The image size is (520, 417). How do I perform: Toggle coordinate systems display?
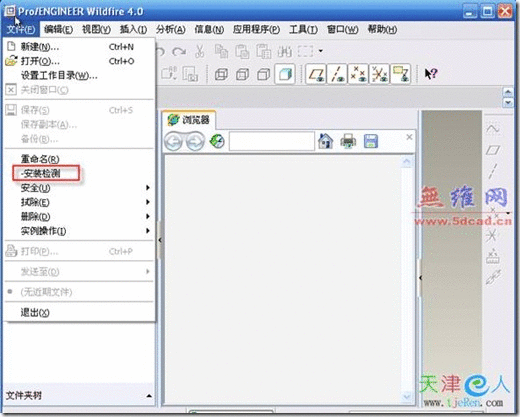pos(379,74)
